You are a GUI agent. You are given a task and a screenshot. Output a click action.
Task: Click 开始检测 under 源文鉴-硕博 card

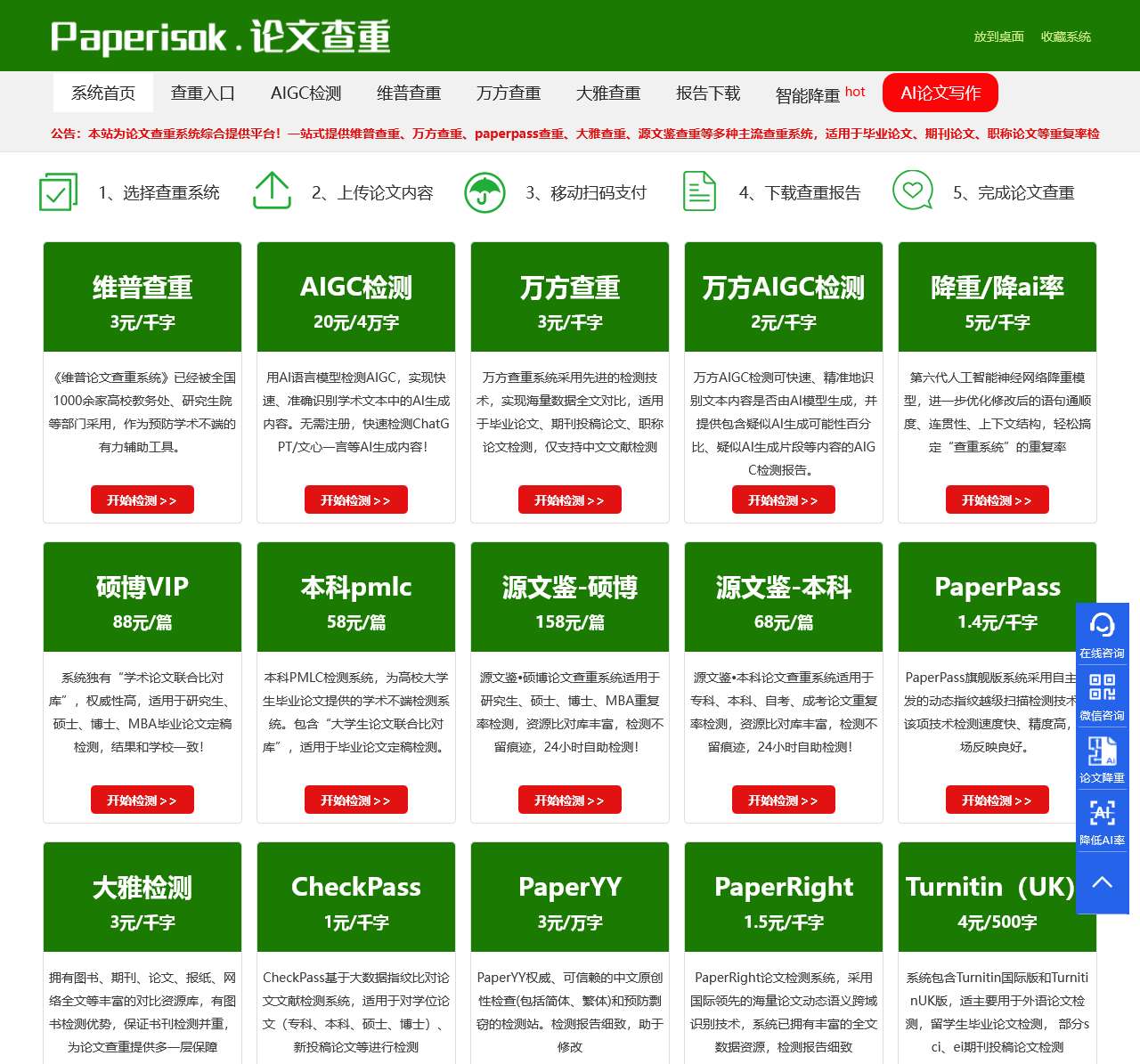(570, 800)
